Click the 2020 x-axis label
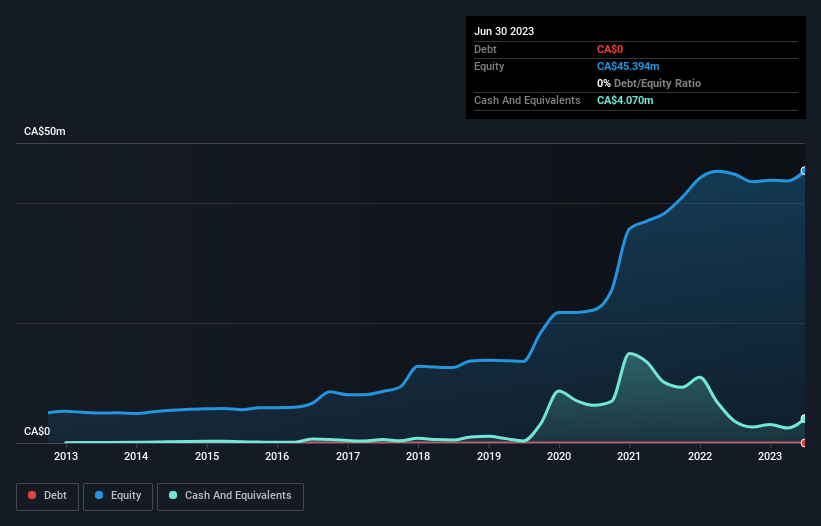This screenshot has height=526, width=821. (x=559, y=456)
